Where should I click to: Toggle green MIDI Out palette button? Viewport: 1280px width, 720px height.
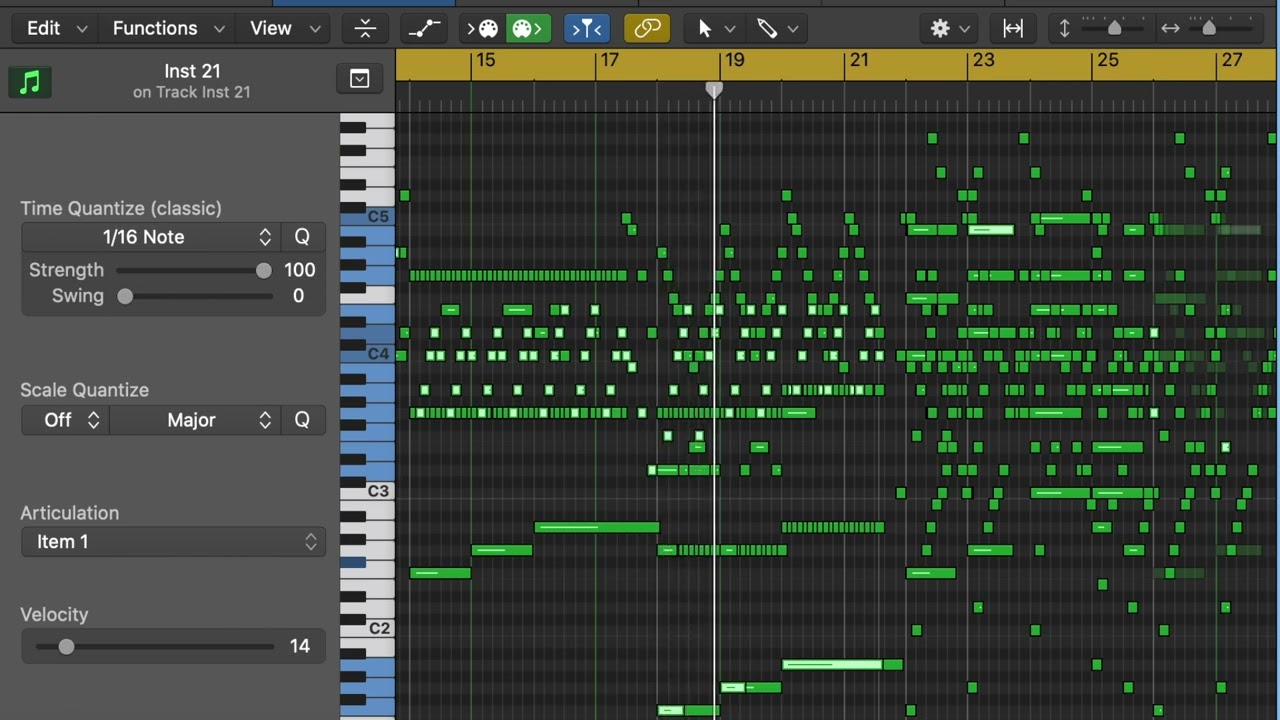pyautogui.click(x=527, y=28)
